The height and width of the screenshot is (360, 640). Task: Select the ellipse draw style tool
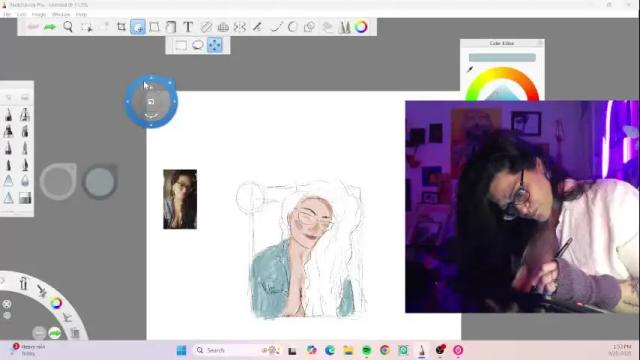tap(293, 27)
